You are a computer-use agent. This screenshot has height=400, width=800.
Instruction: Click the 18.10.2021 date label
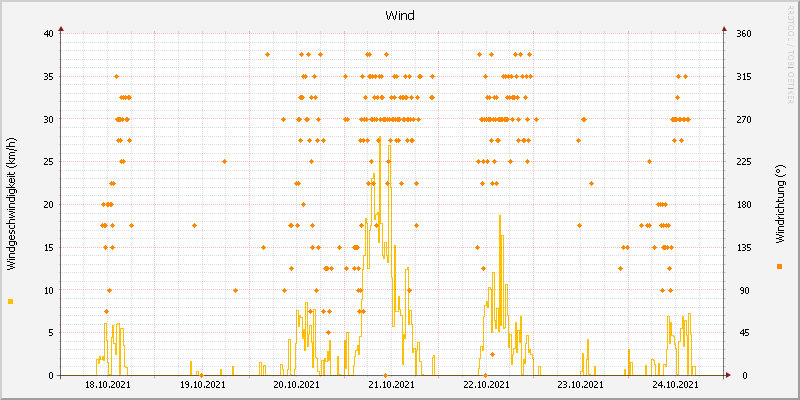(108, 385)
